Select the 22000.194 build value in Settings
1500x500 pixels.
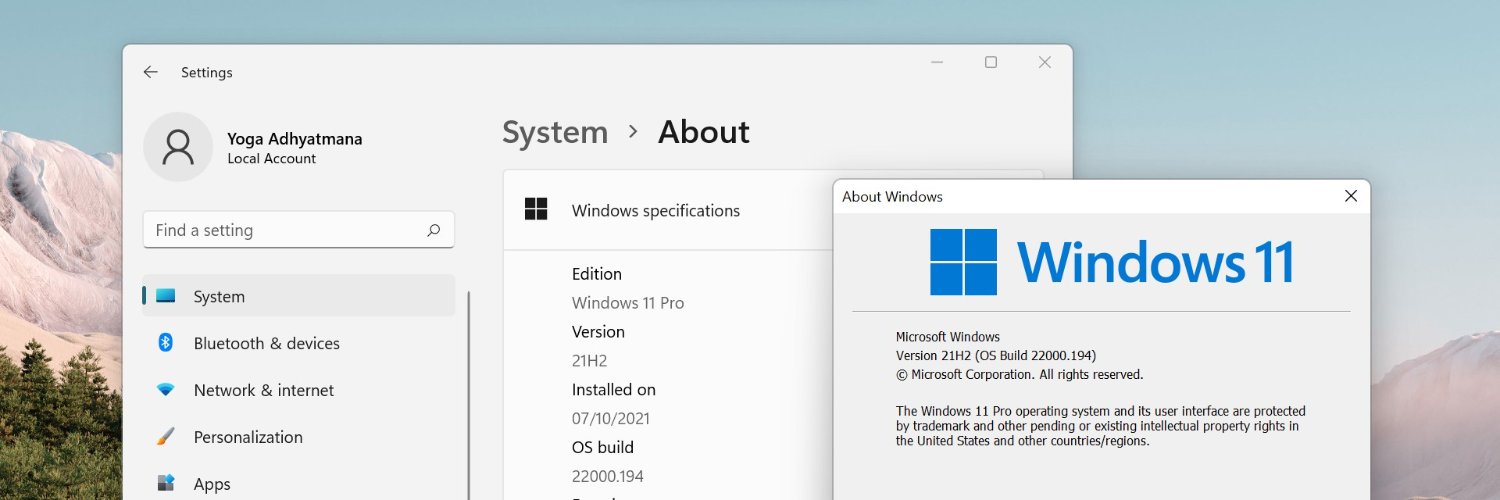pos(608,476)
